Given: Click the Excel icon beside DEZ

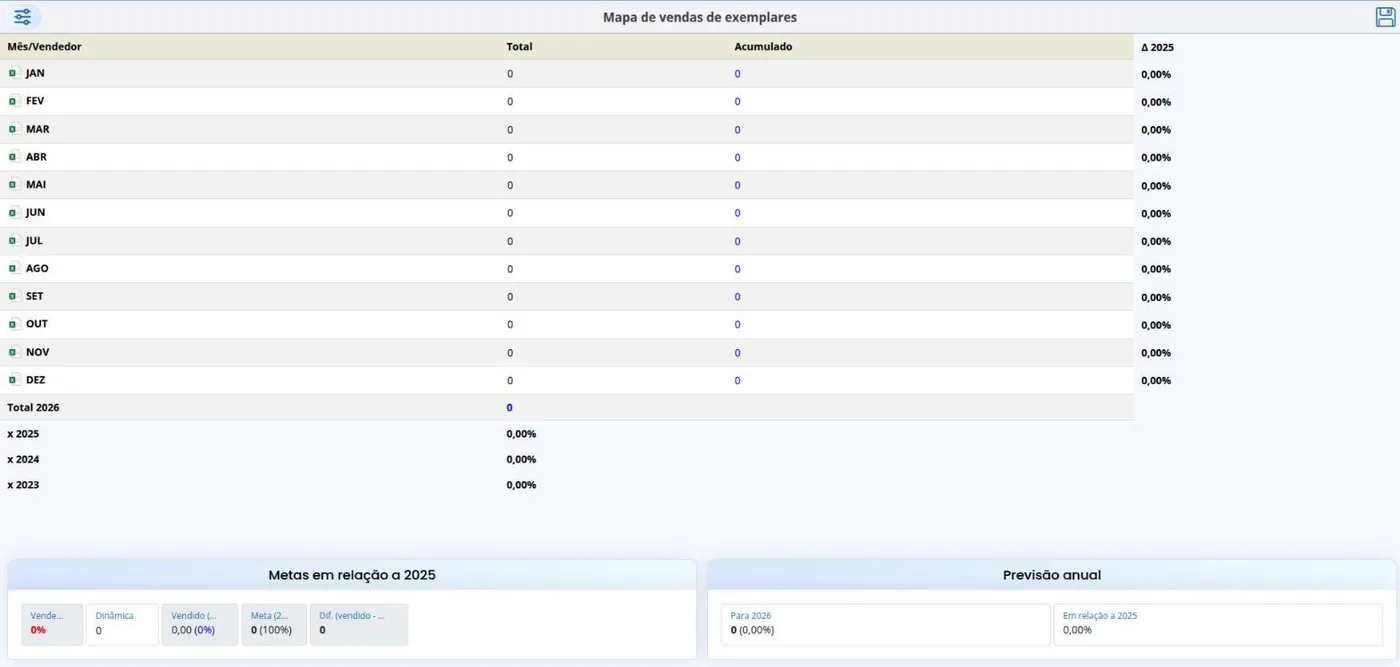Looking at the screenshot, I should pyautogui.click(x=13, y=380).
